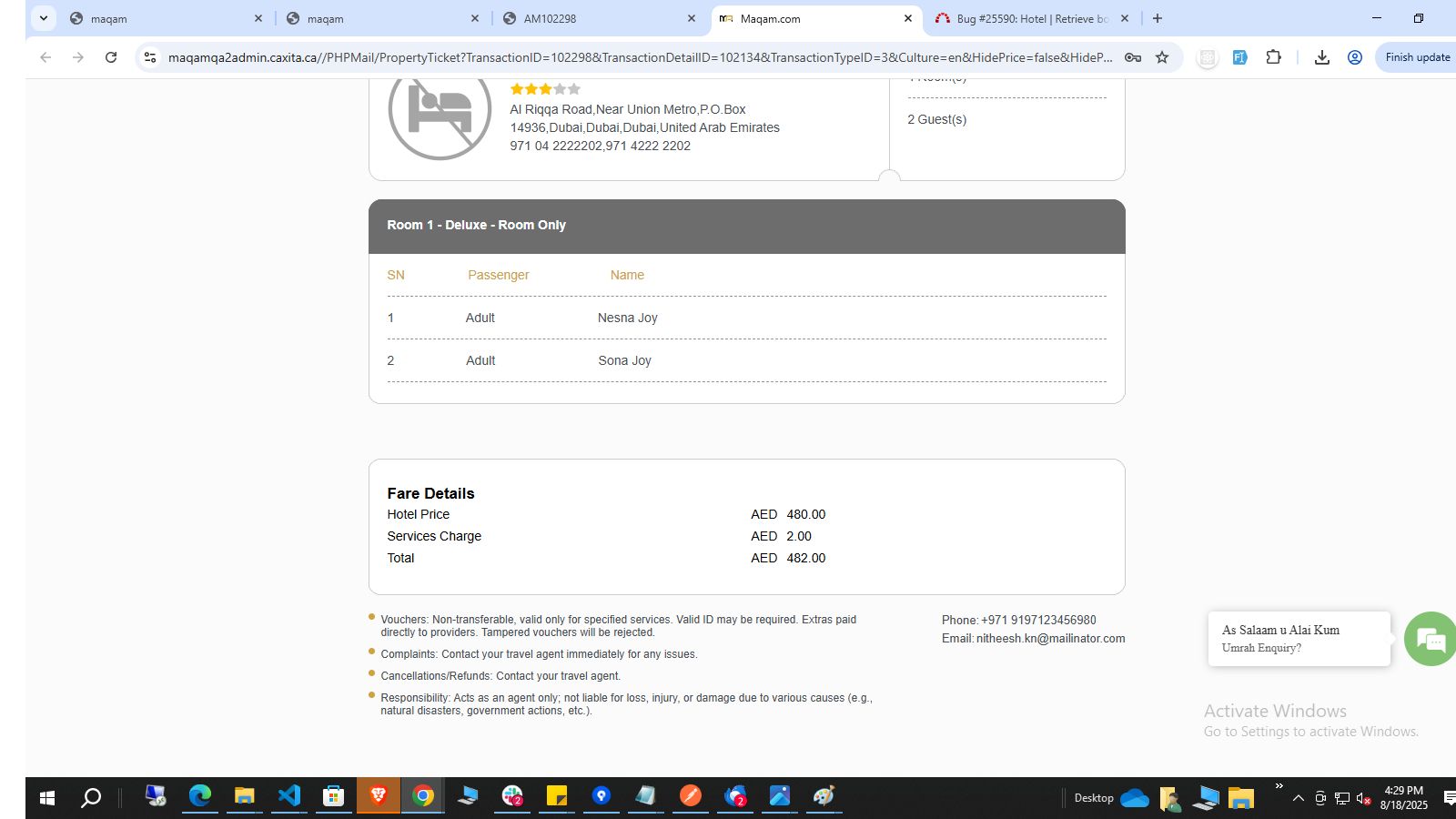Reload the current page
1456x819 pixels.
111,57
